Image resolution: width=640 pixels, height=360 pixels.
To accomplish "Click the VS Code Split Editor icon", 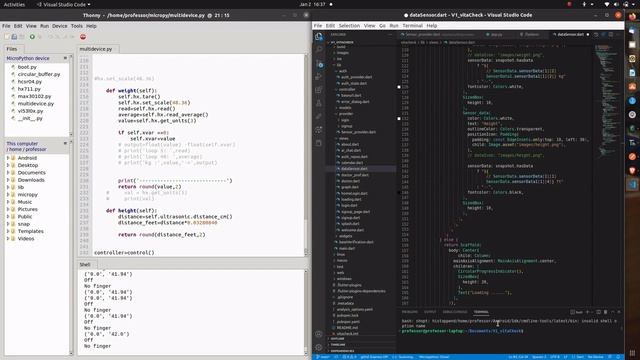I will [611, 35].
